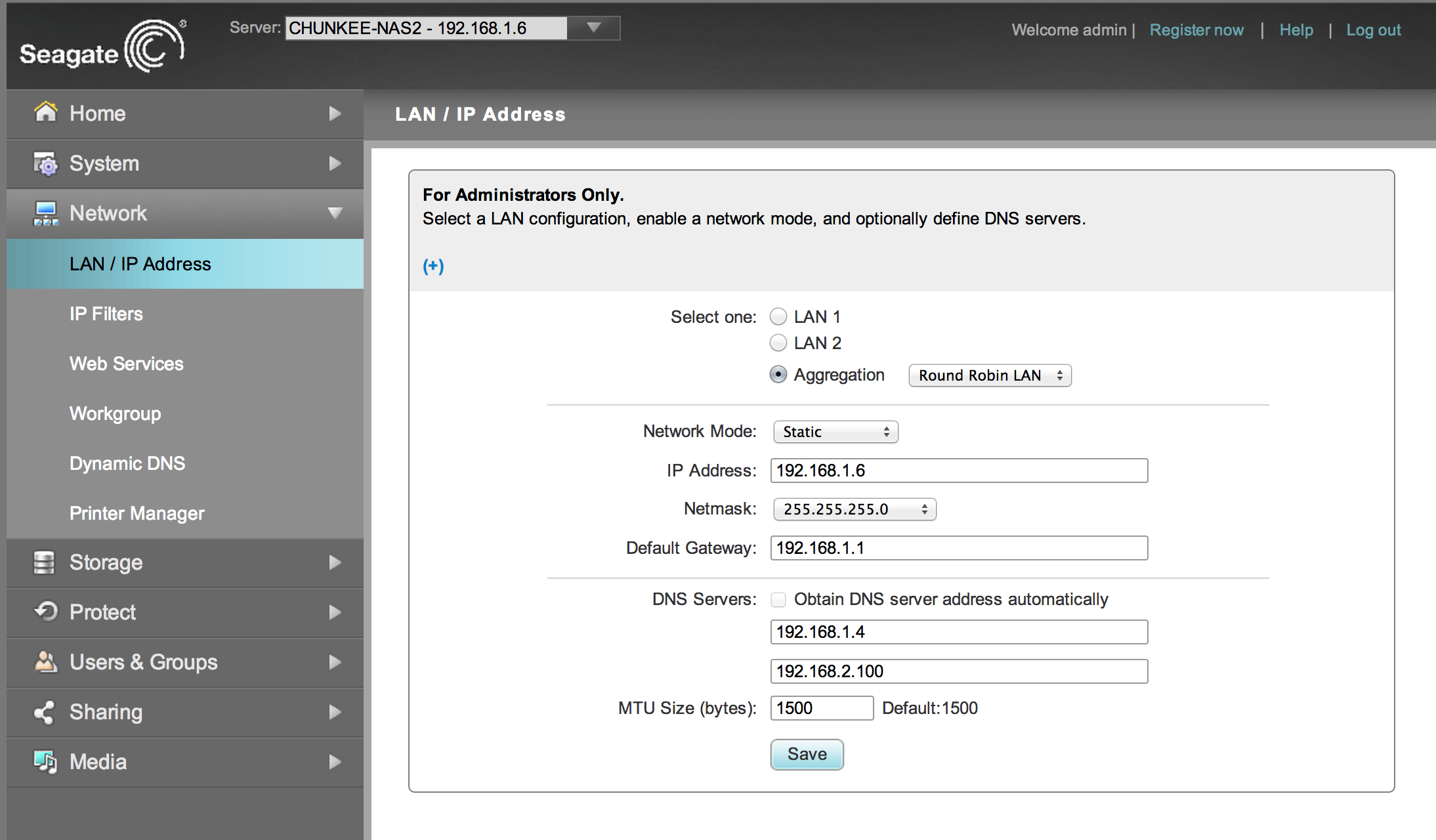Viewport: 1436px width, 840px height.
Task: Select the LAN 1 radio button
Action: pos(778,317)
